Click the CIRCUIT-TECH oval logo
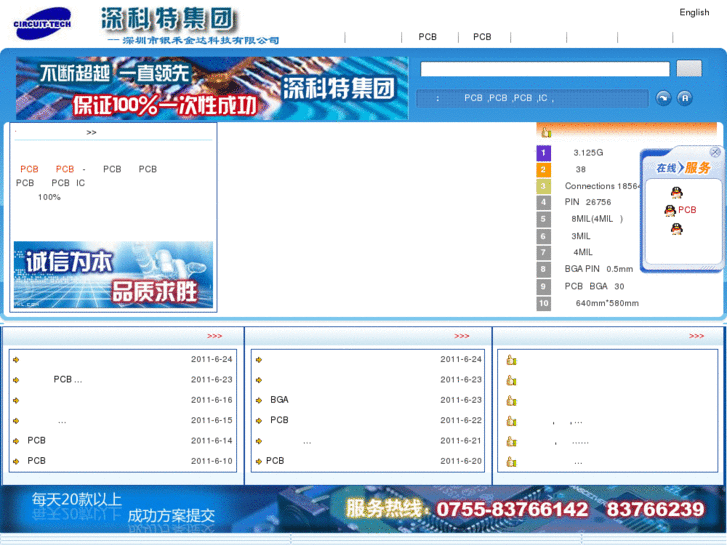 click(x=42, y=23)
